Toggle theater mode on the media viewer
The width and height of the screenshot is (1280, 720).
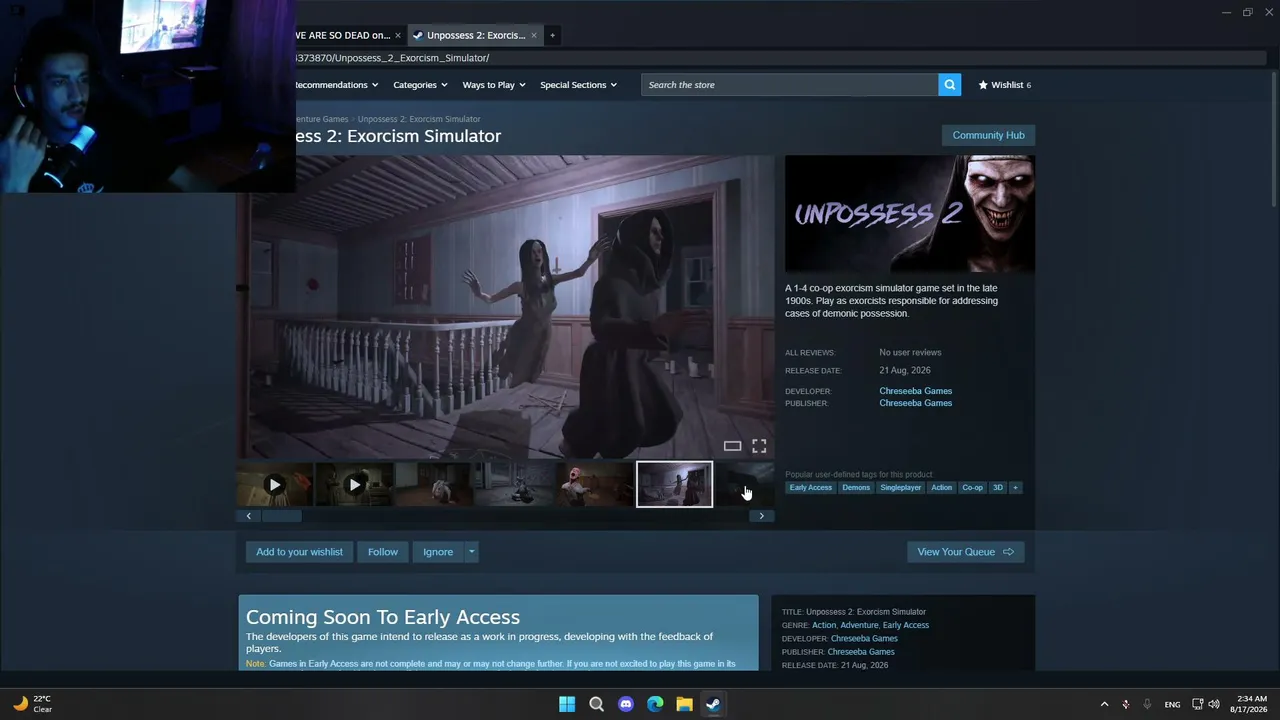click(732, 446)
